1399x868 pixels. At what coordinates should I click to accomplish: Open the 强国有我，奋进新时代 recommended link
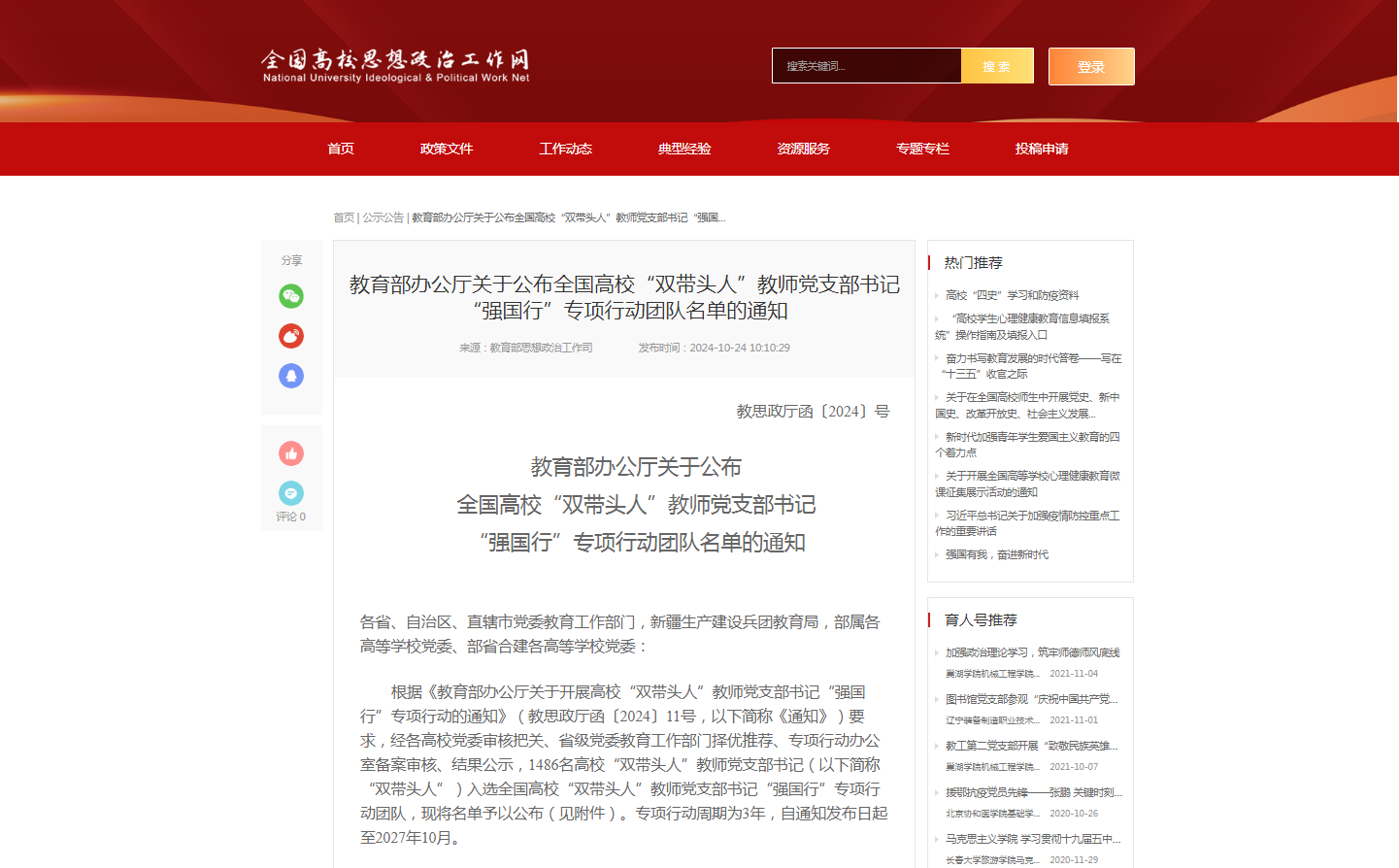pos(997,554)
